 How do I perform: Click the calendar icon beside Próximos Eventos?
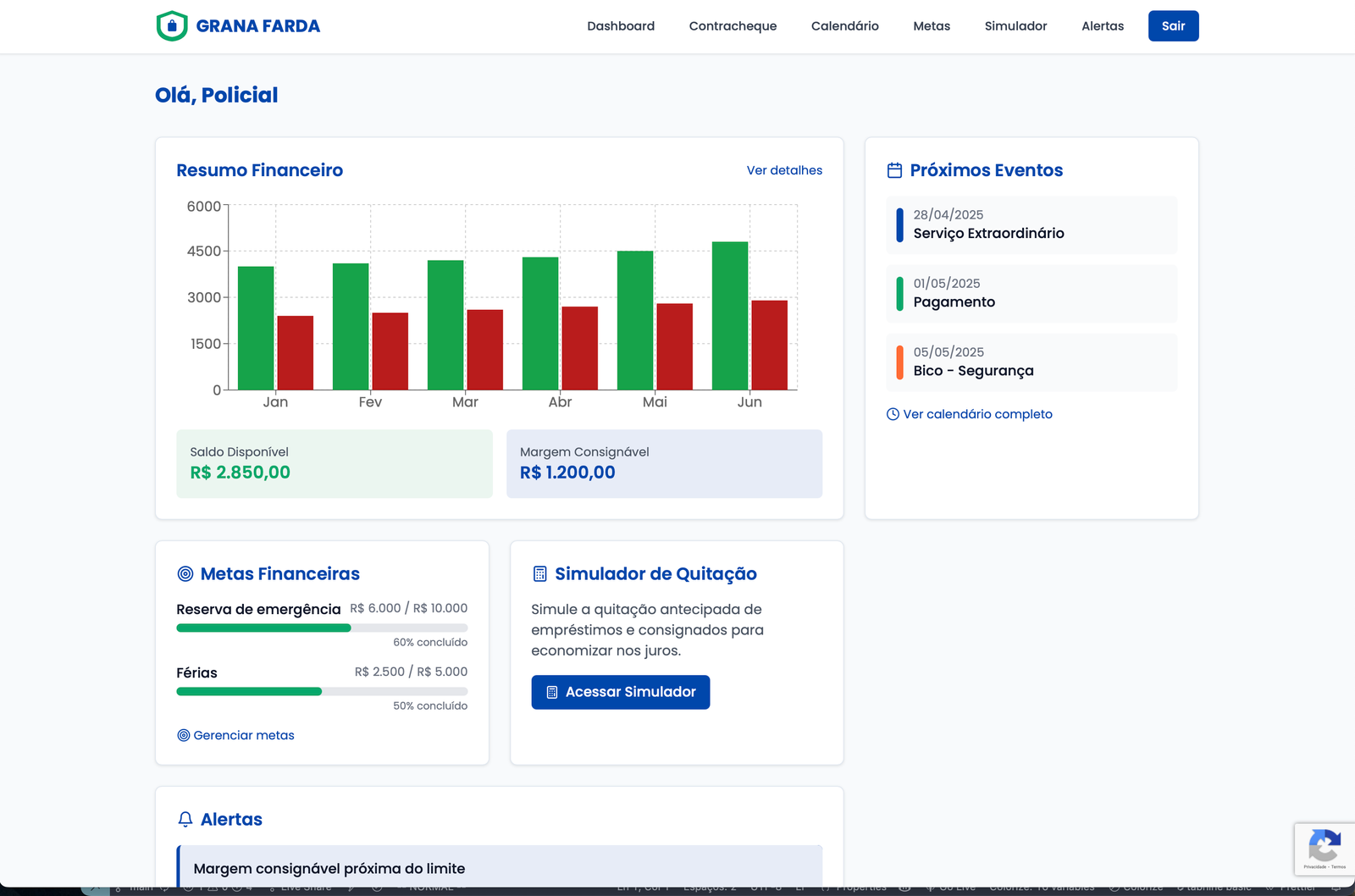(893, 169)
